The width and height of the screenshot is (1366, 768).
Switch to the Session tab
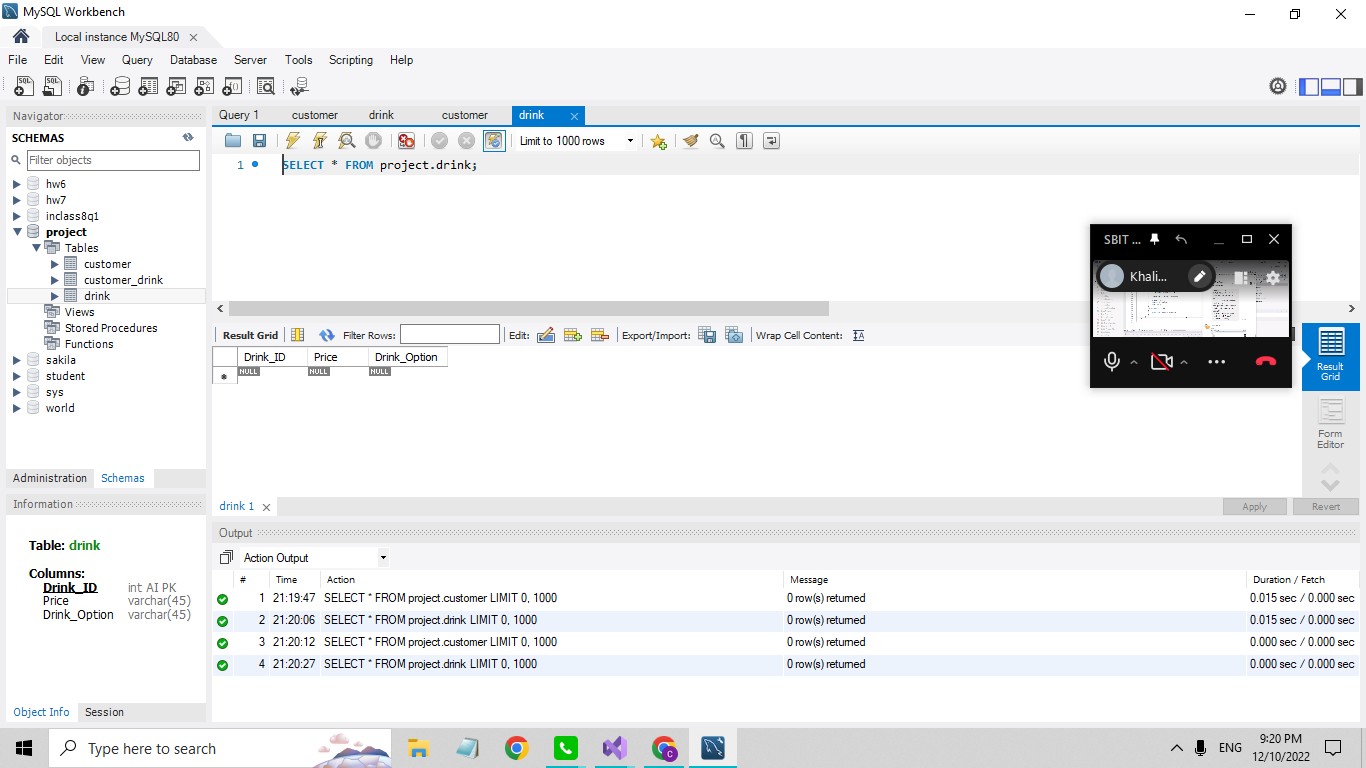tap(104, 712)
